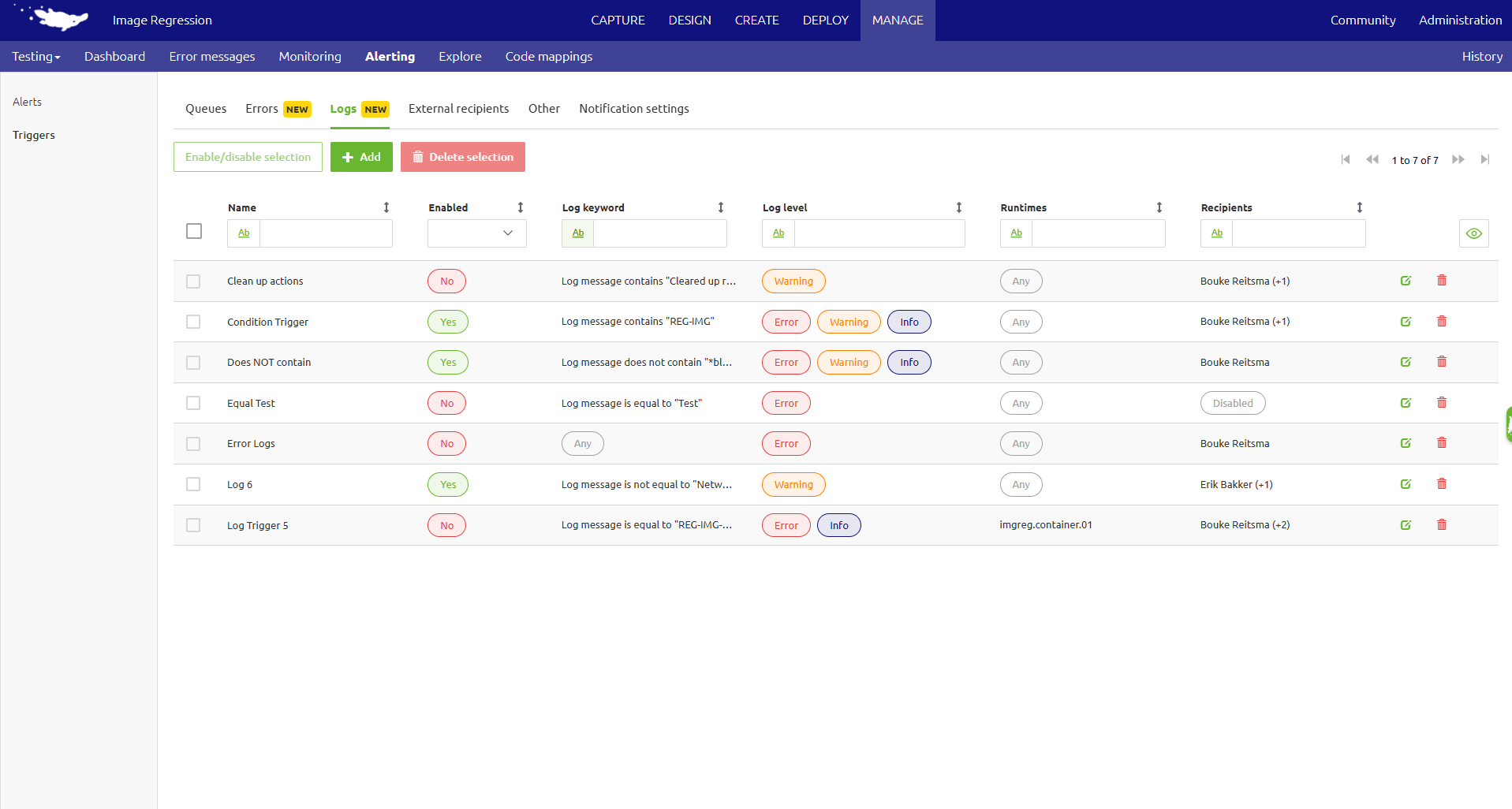Toggle the Ab match mode for Log keyword filter
The height and width of the screenshot is (809, 1512).
click(577, 233)
